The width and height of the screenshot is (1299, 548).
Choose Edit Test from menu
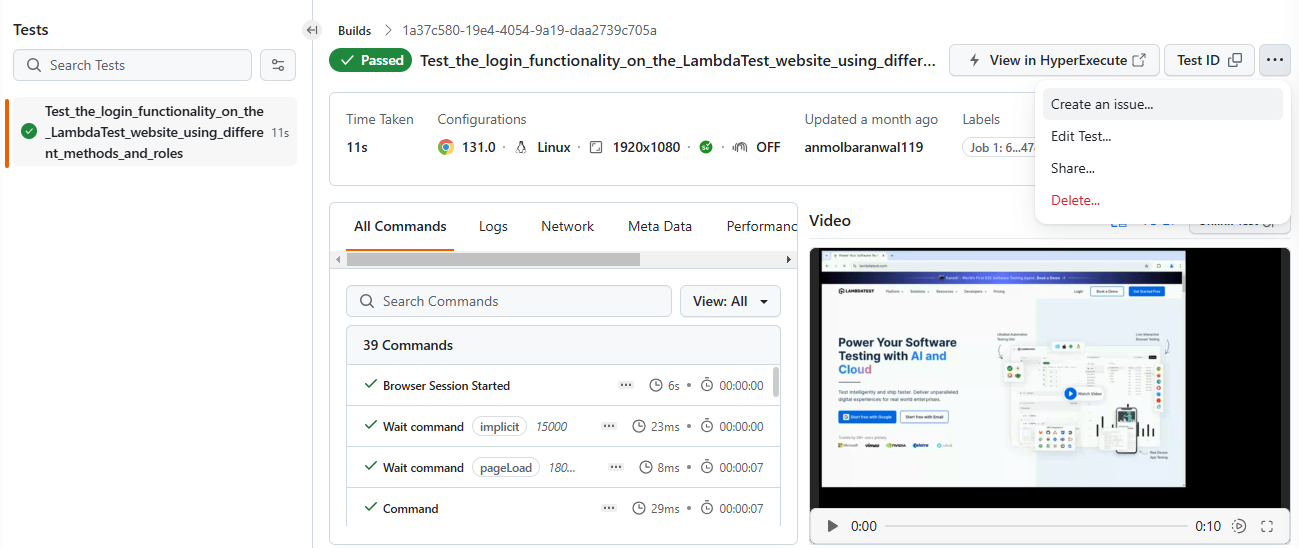pyautogui.click(x=1162, y=136)
